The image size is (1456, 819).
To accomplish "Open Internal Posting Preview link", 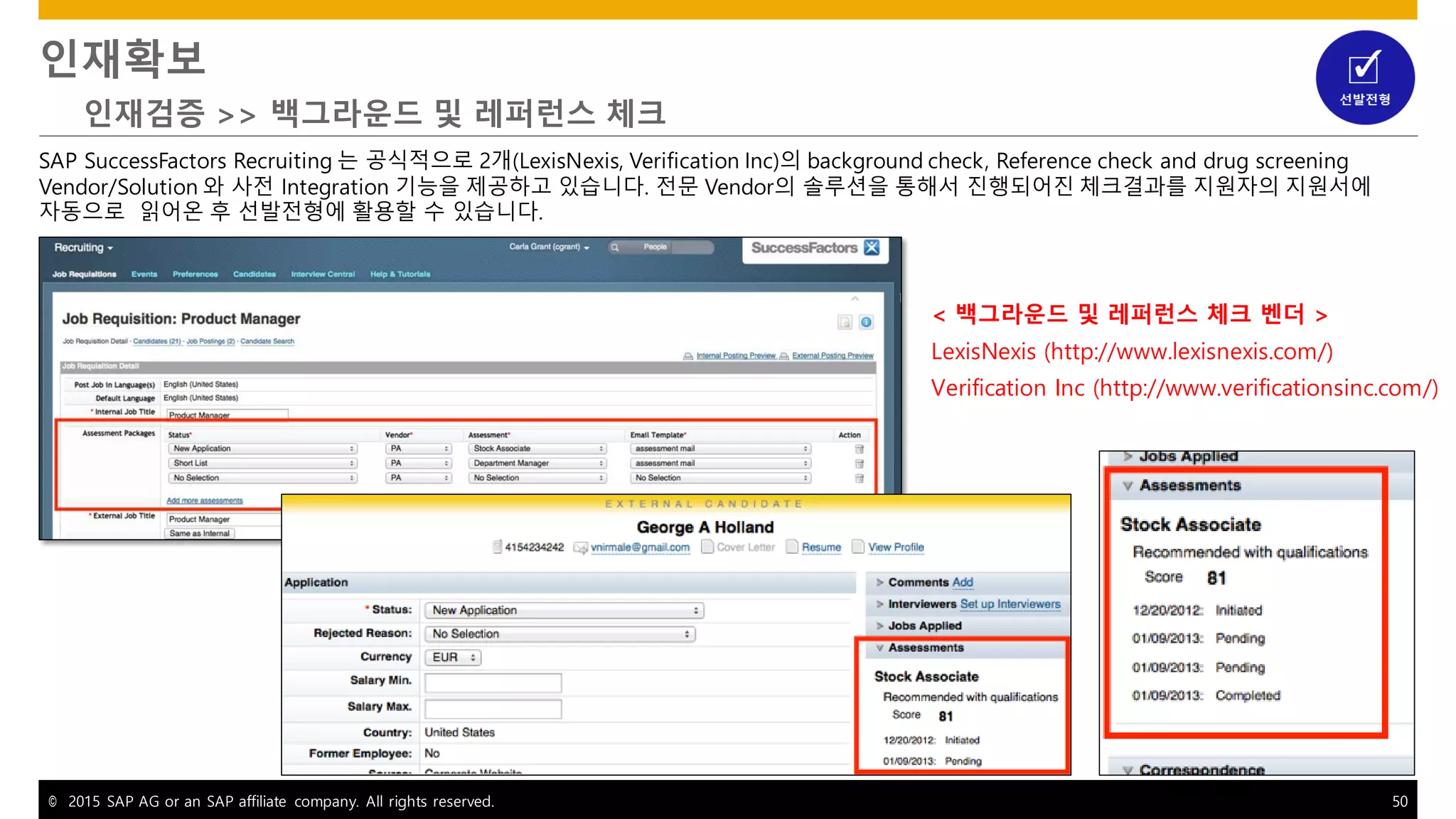I will [x=736, y=355].
